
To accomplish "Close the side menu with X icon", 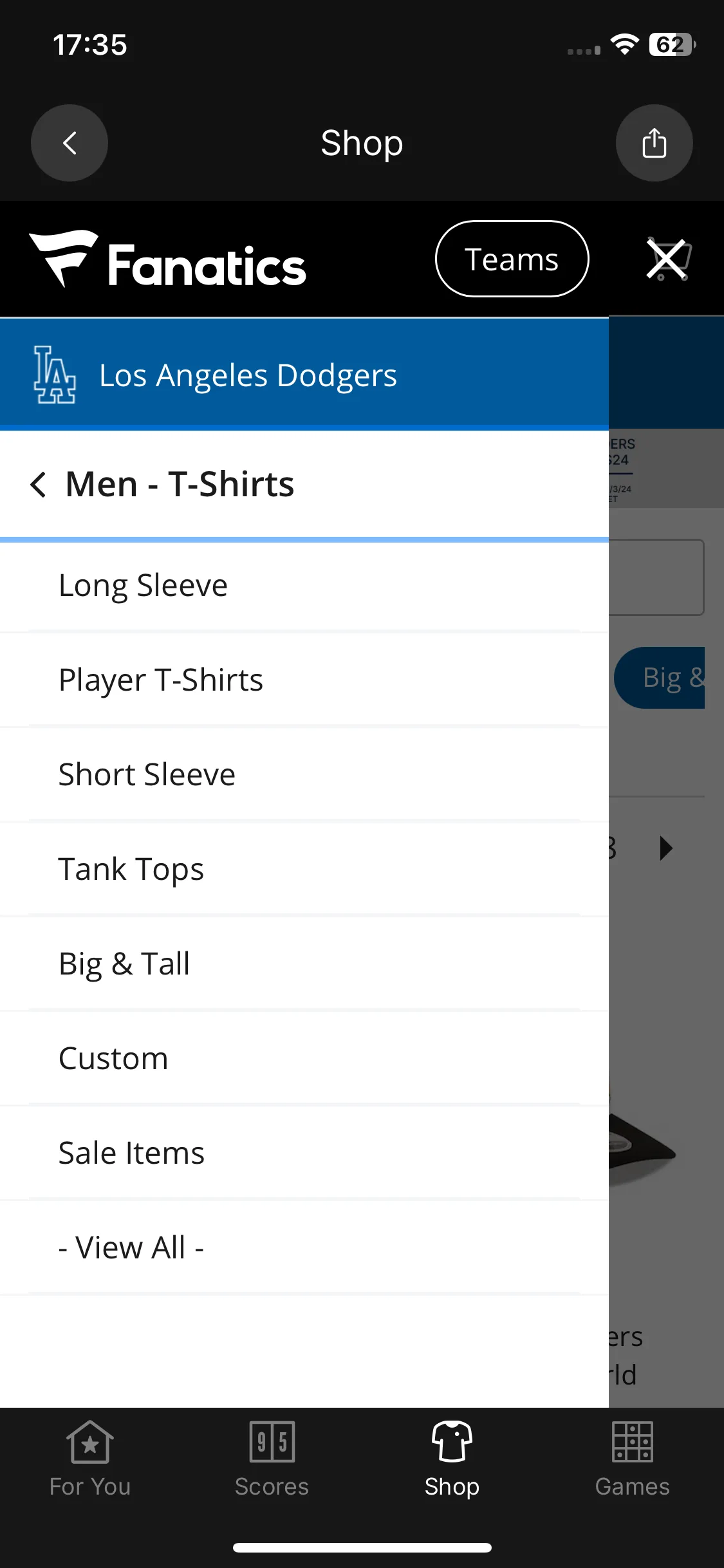I will pos(667,259).
